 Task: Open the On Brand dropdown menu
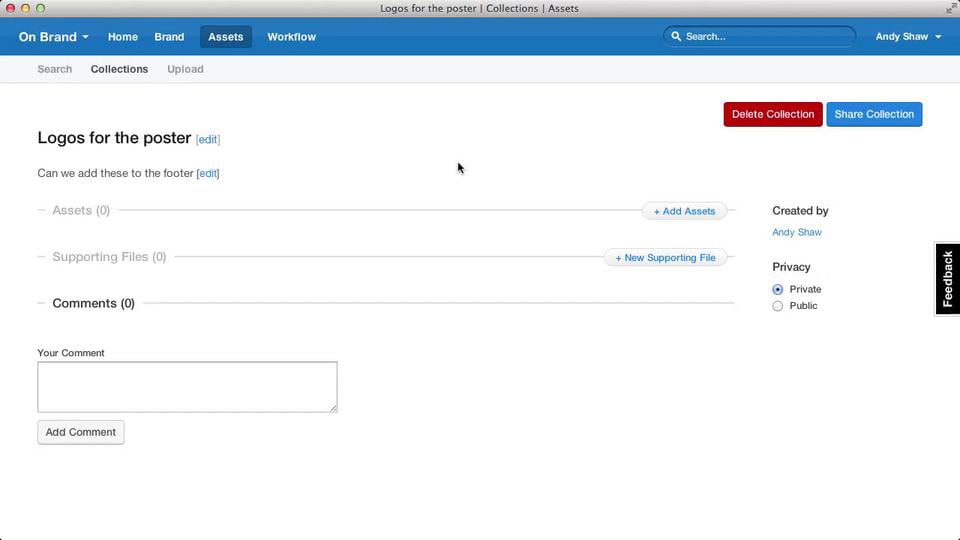[53, 37]
